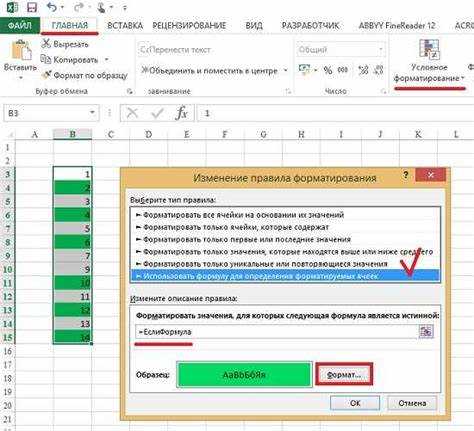This screenshot has height=431, width=474.
Task: Click the fx insert function icon
Action: [x=181, y=113]
